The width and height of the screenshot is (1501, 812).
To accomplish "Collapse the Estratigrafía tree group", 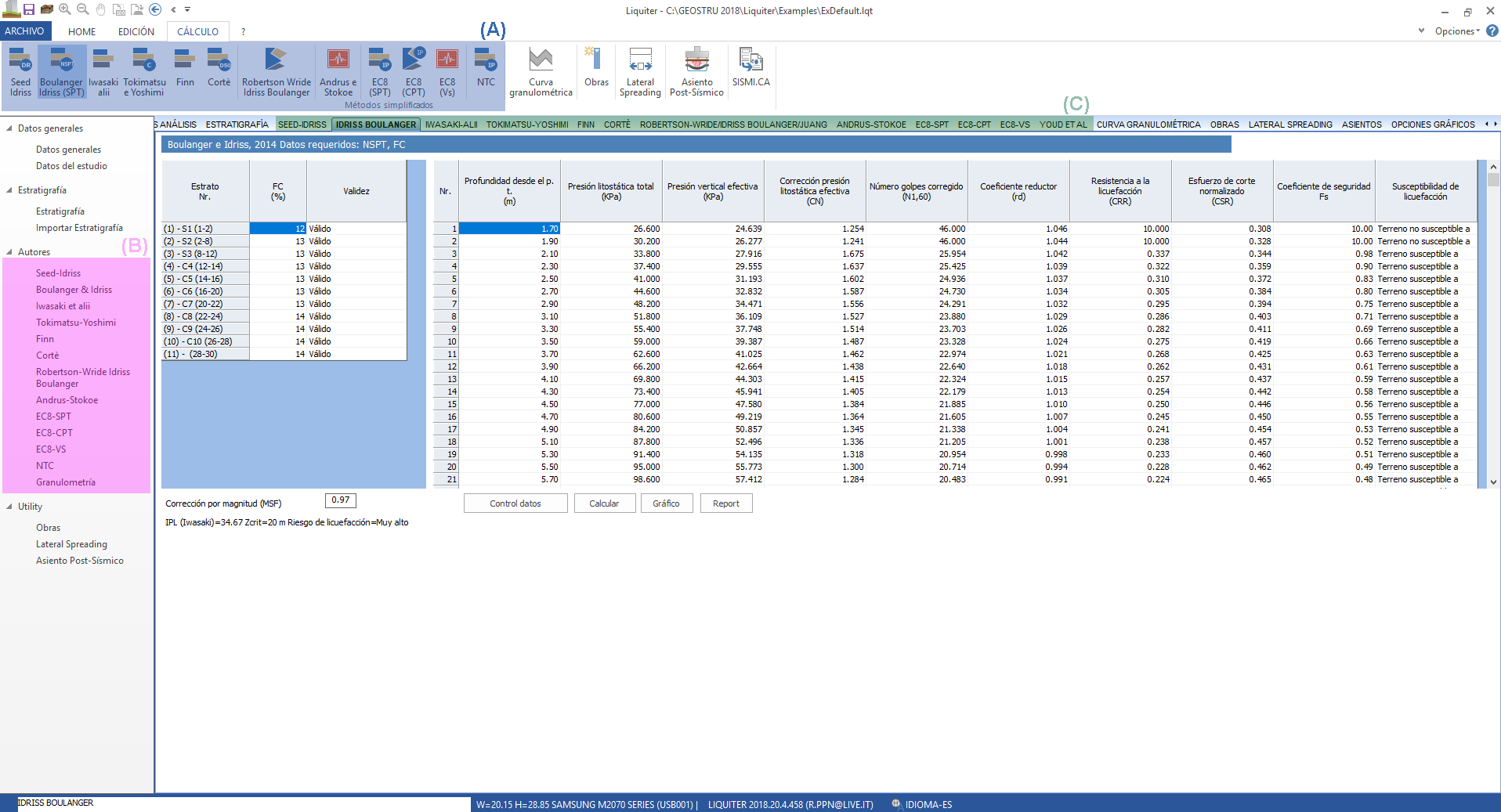I will (x=9, y=189).
